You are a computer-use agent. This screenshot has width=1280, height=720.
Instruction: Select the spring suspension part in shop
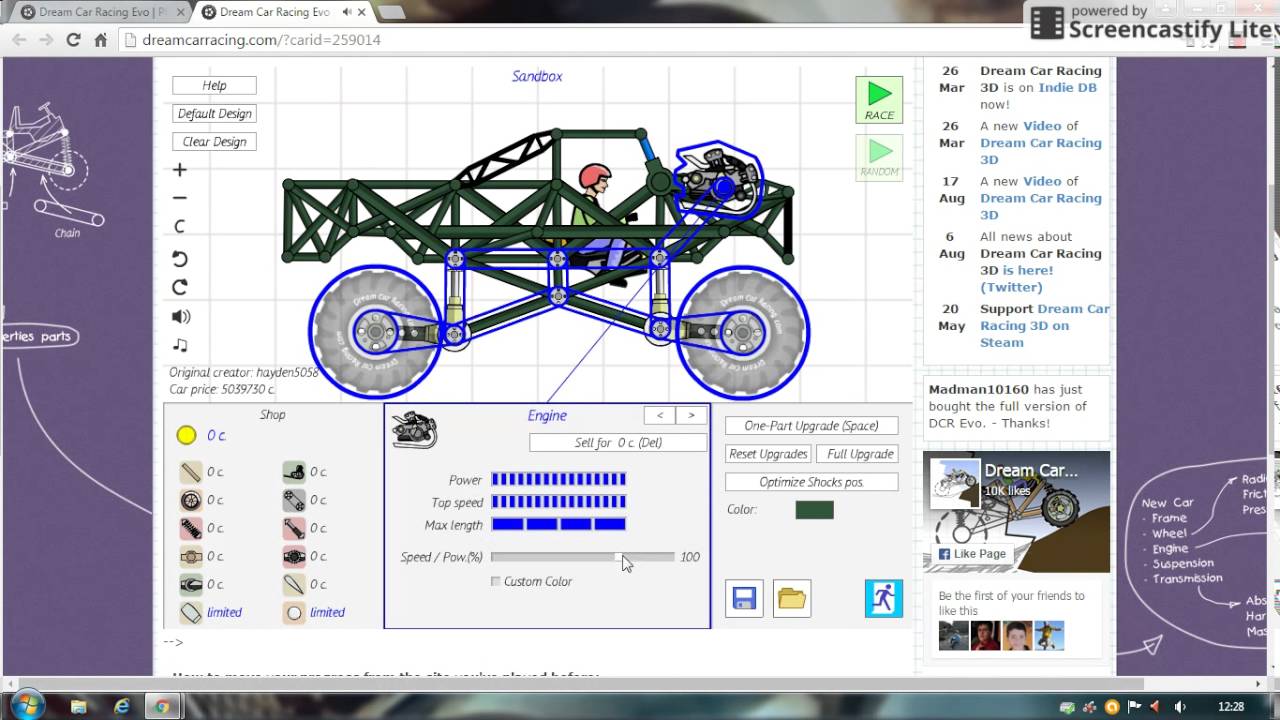(191, 528)
